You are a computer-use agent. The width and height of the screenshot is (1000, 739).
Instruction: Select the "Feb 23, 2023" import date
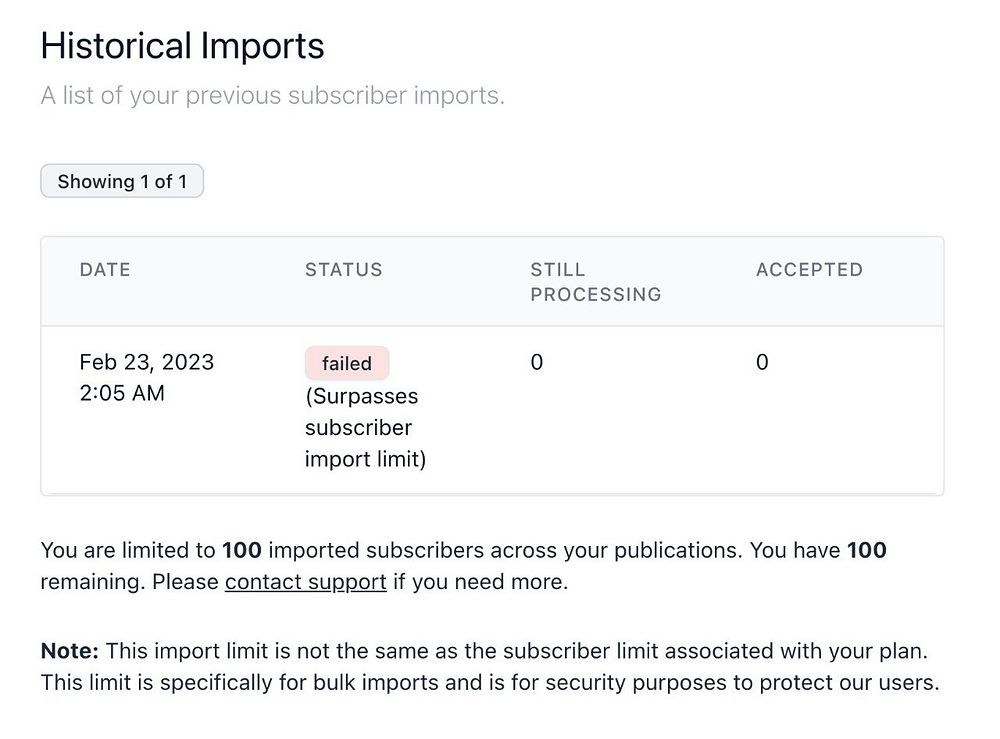(146, 362)
